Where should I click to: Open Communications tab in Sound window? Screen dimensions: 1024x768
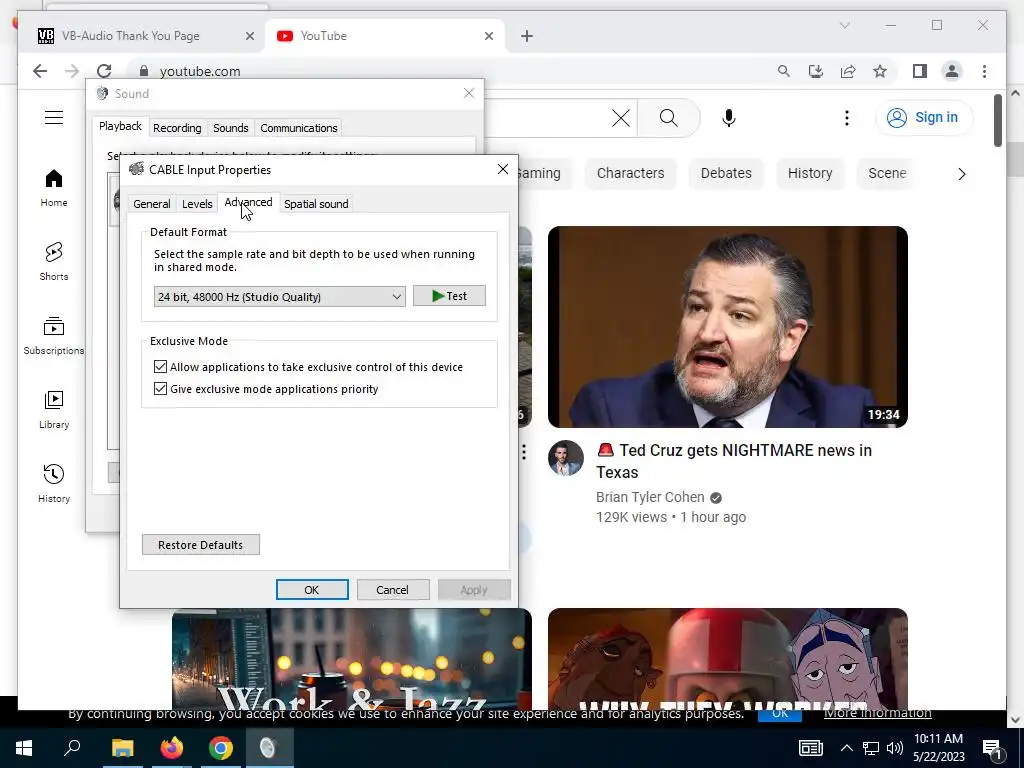[299, 128]
